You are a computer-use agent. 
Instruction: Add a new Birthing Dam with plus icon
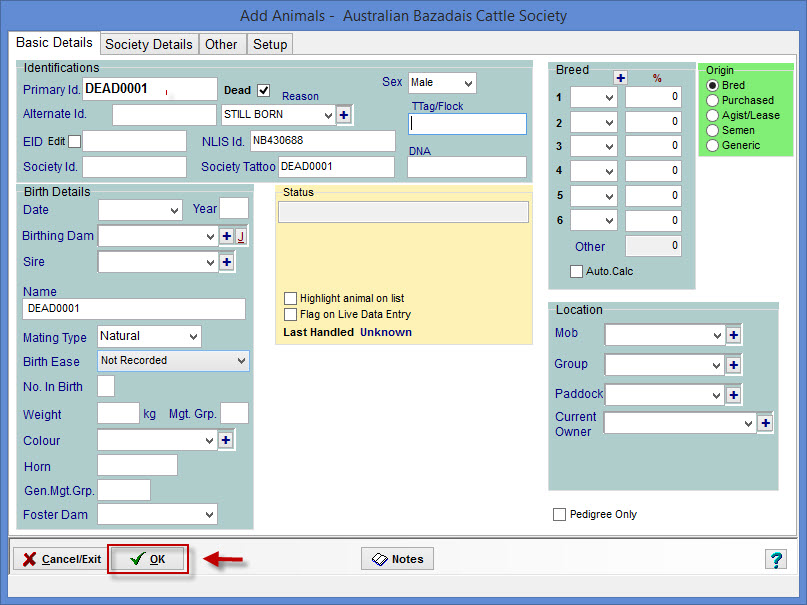pyautogui.click(x=226, y=236)
